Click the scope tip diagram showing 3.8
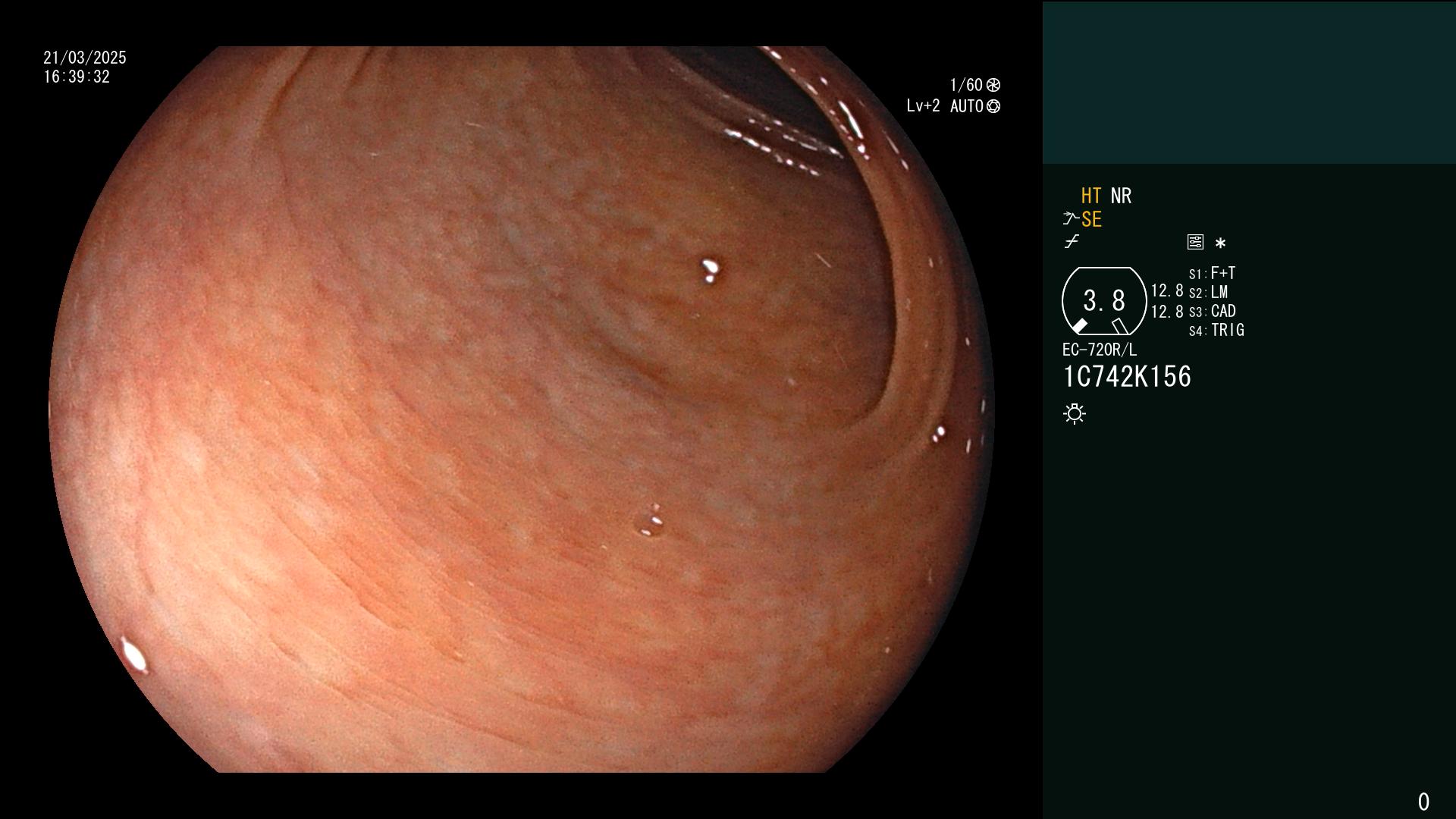The height and width of the screenshot is (819, 1456). [1104, 301]
